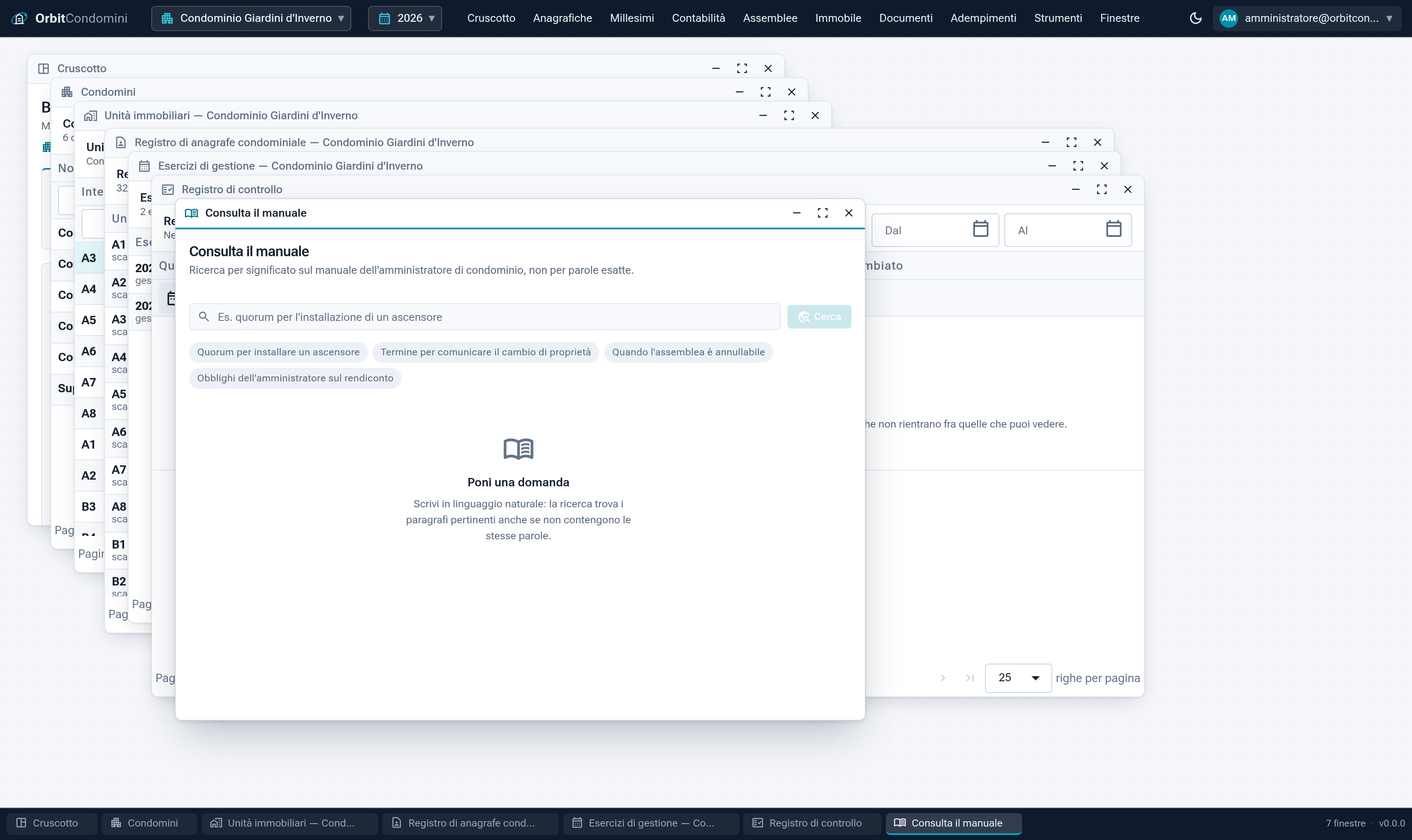The height and width of the screenshot is (840, 1412).
Task: Select 'Quorum per installare un ascensore' suggestion
Action: (x=278, y=352)
